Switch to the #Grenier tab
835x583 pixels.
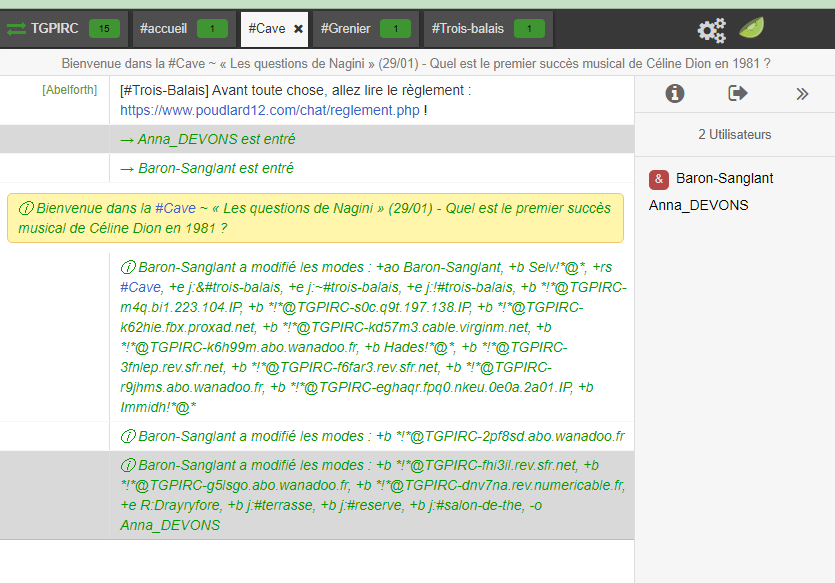[x=365, y=28]
